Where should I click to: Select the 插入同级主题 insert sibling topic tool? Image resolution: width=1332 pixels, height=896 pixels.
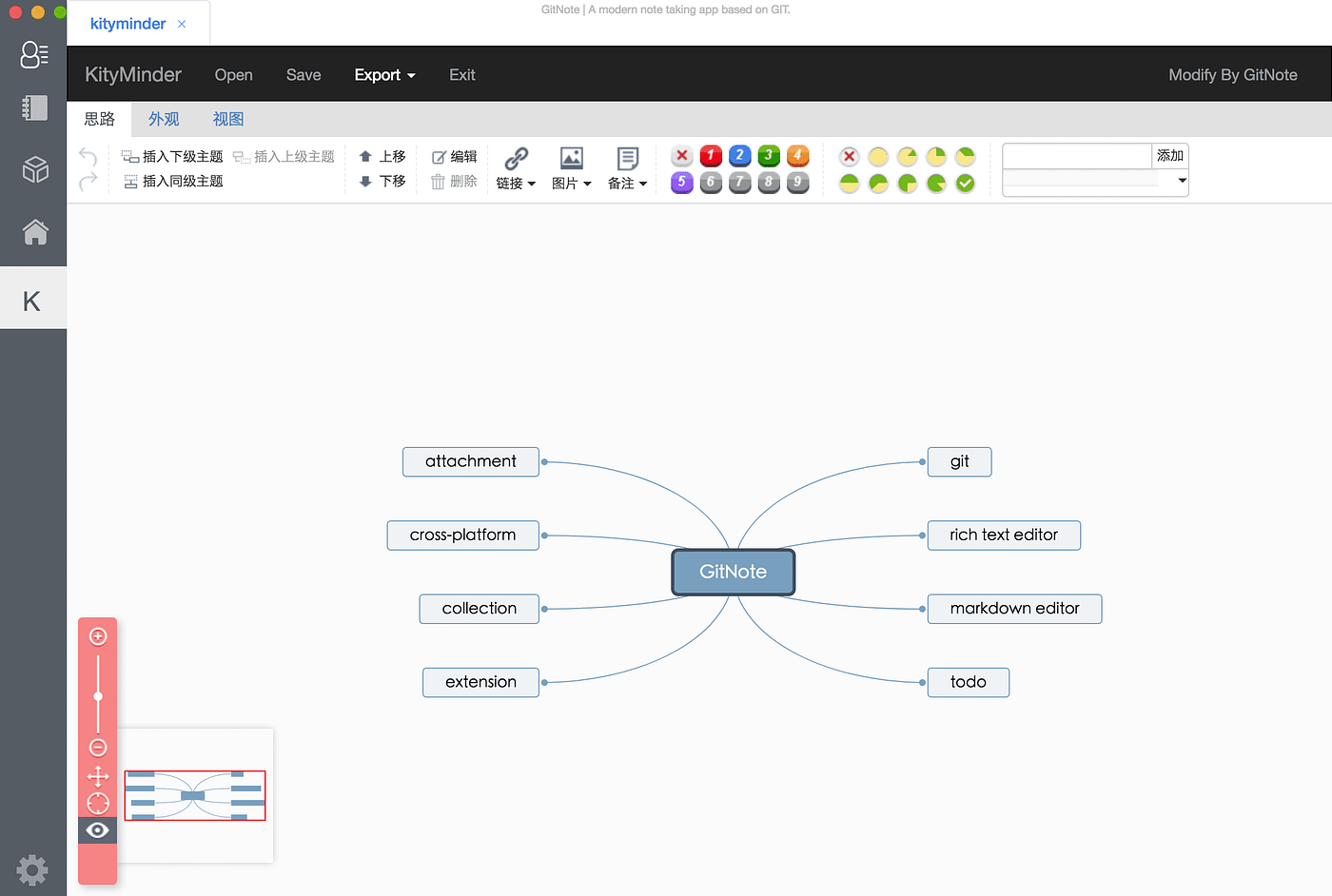(172, 181)
